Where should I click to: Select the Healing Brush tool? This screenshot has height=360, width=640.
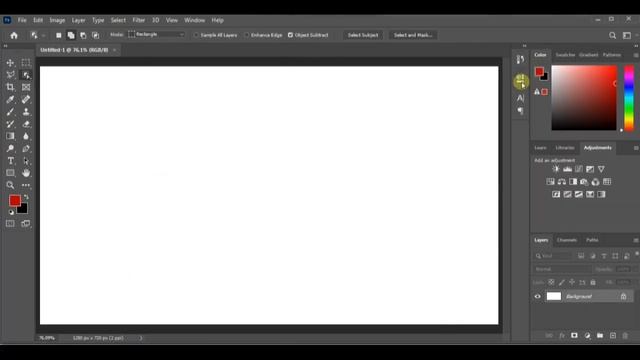click(26, 99)
